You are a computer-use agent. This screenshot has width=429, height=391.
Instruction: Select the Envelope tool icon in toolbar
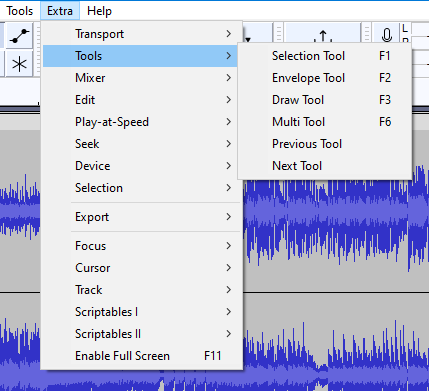[19, 36]
